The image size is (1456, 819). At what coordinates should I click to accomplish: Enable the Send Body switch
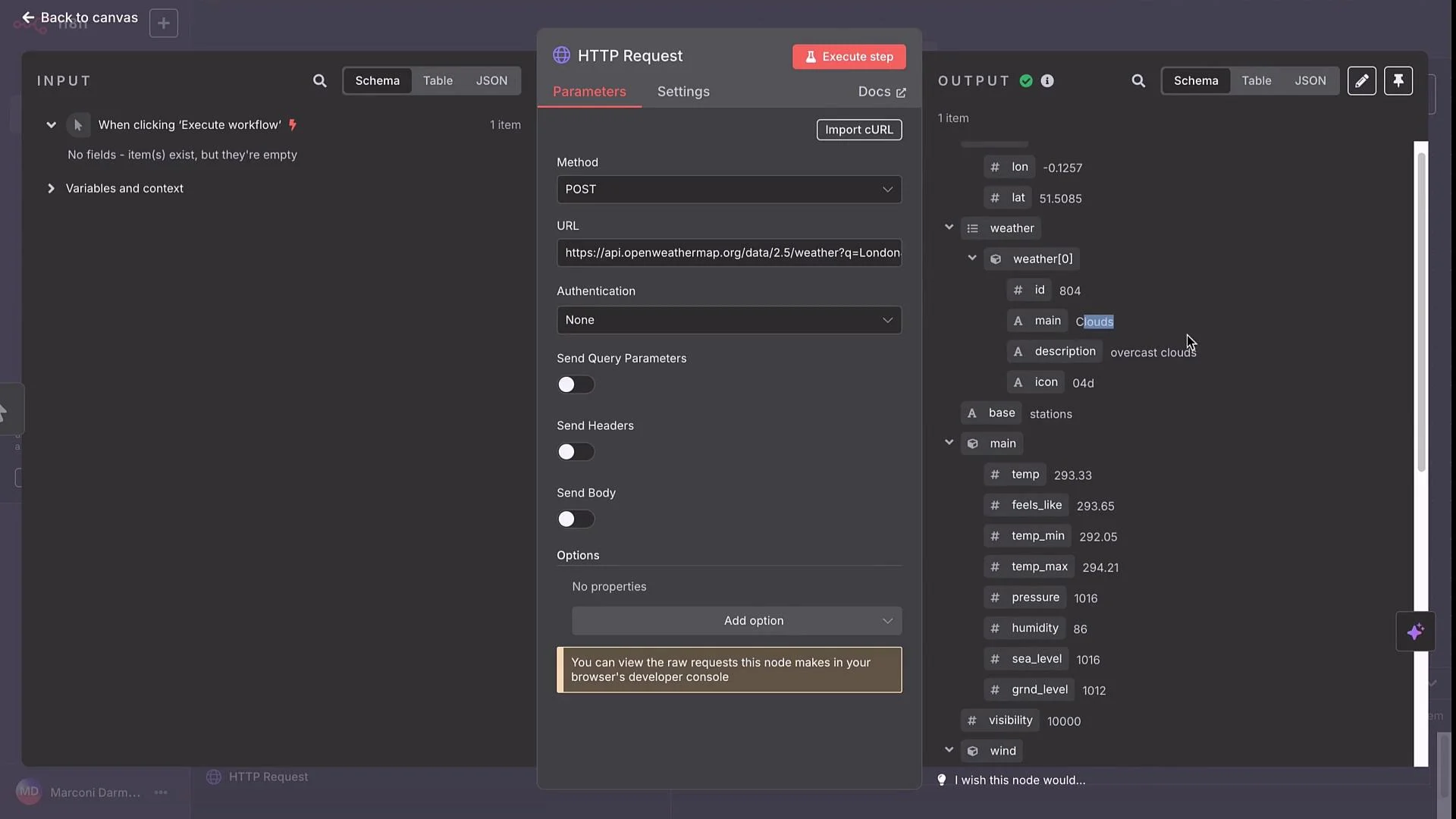click(576, 519)
